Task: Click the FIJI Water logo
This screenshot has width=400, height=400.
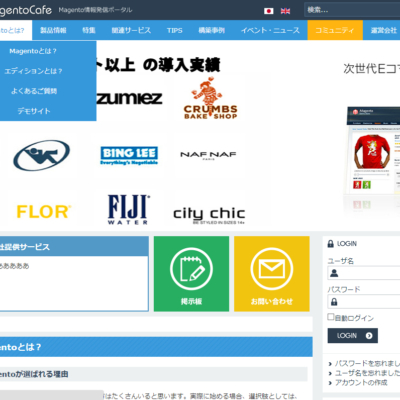Action: point(128,210)
